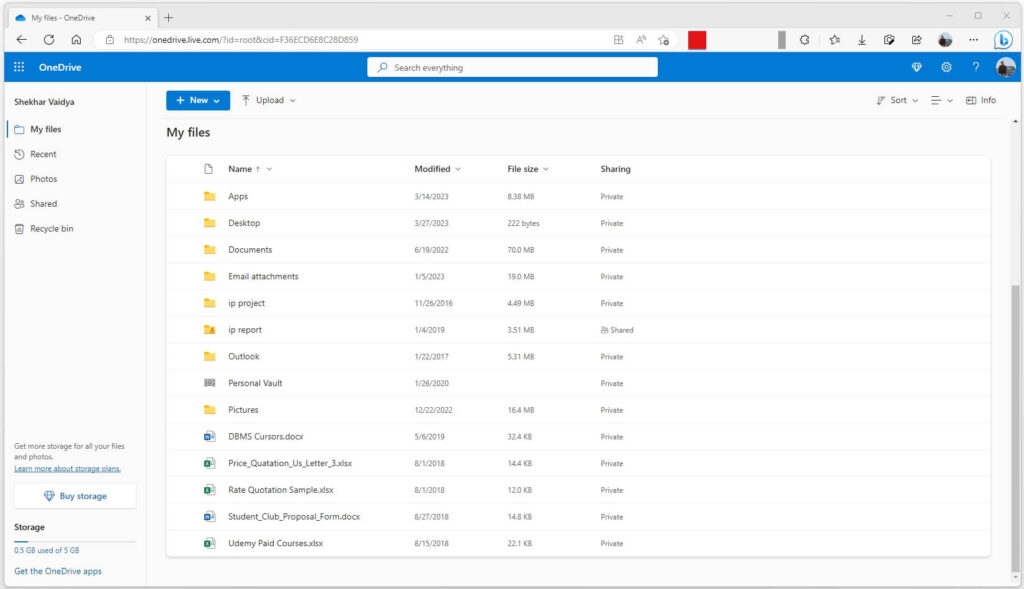Open the Bing sidebar icon
1024x589 pixels.
[1003, 40]
